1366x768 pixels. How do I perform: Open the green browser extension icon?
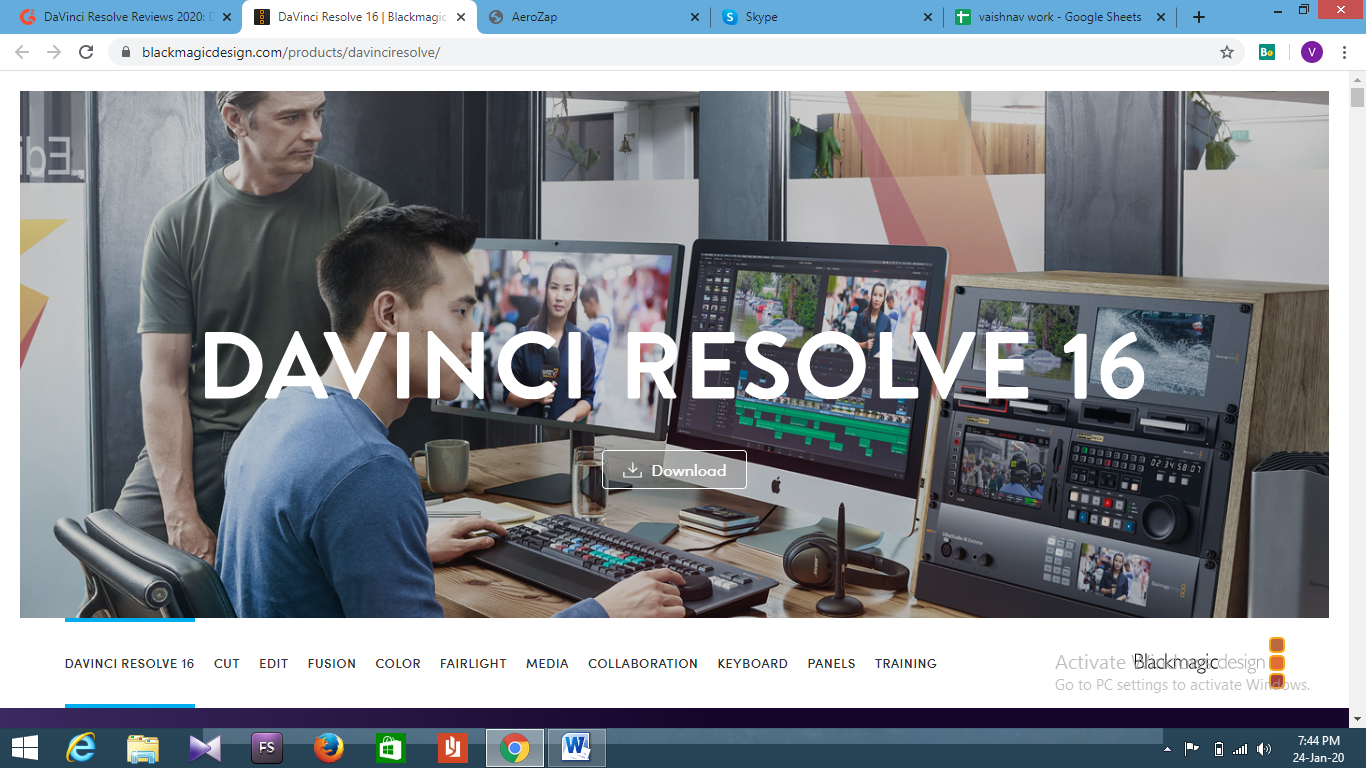(x=1267, y=52)
